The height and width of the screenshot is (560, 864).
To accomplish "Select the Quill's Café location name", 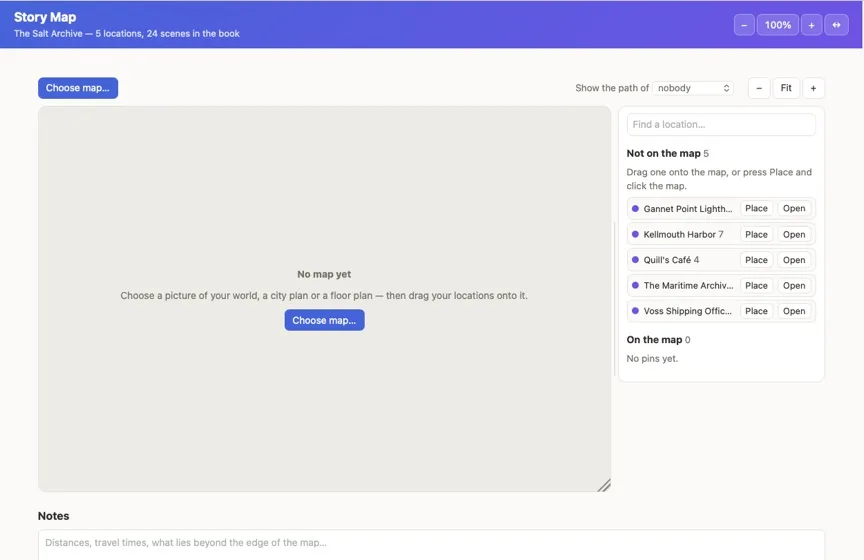I will 667,260.
